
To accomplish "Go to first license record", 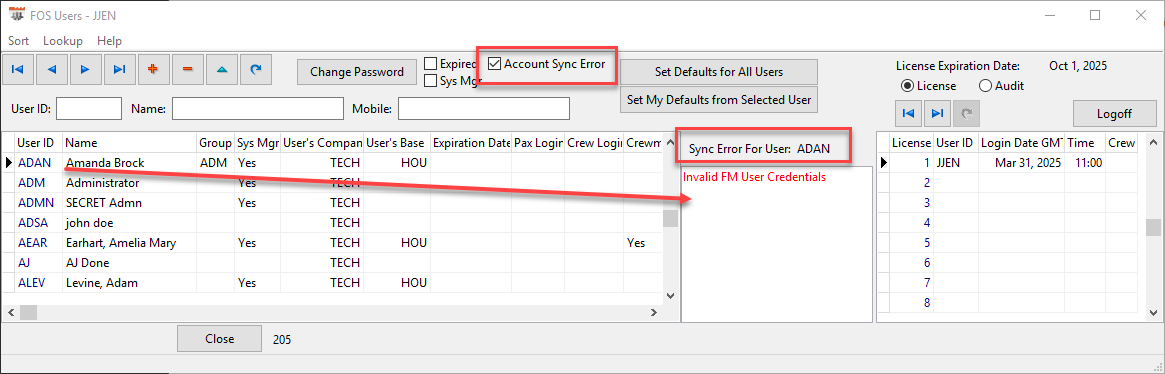I will point(908,113).
